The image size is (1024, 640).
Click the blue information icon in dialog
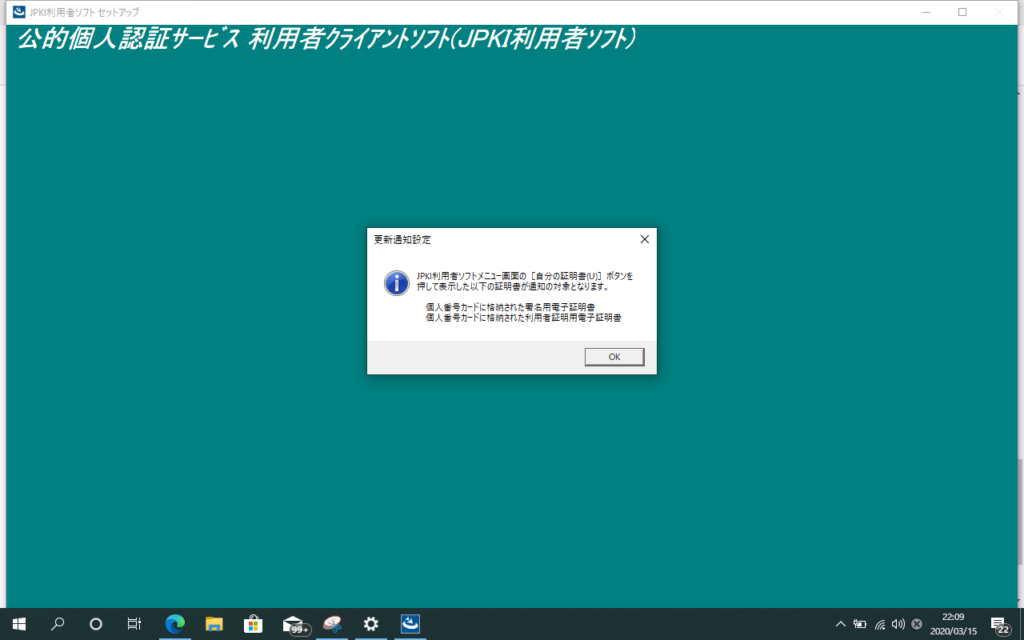[x=396, y=283]
